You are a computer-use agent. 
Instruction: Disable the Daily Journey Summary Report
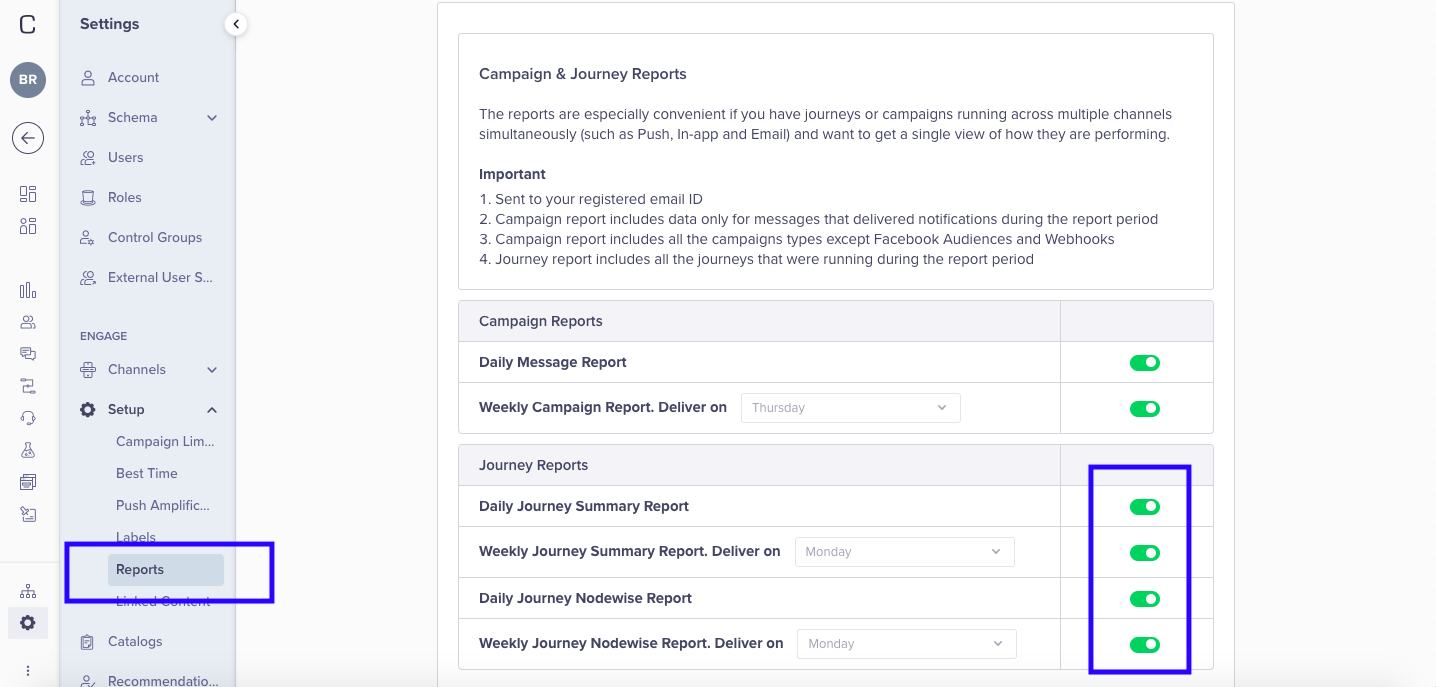click(x=1144, y=507)
